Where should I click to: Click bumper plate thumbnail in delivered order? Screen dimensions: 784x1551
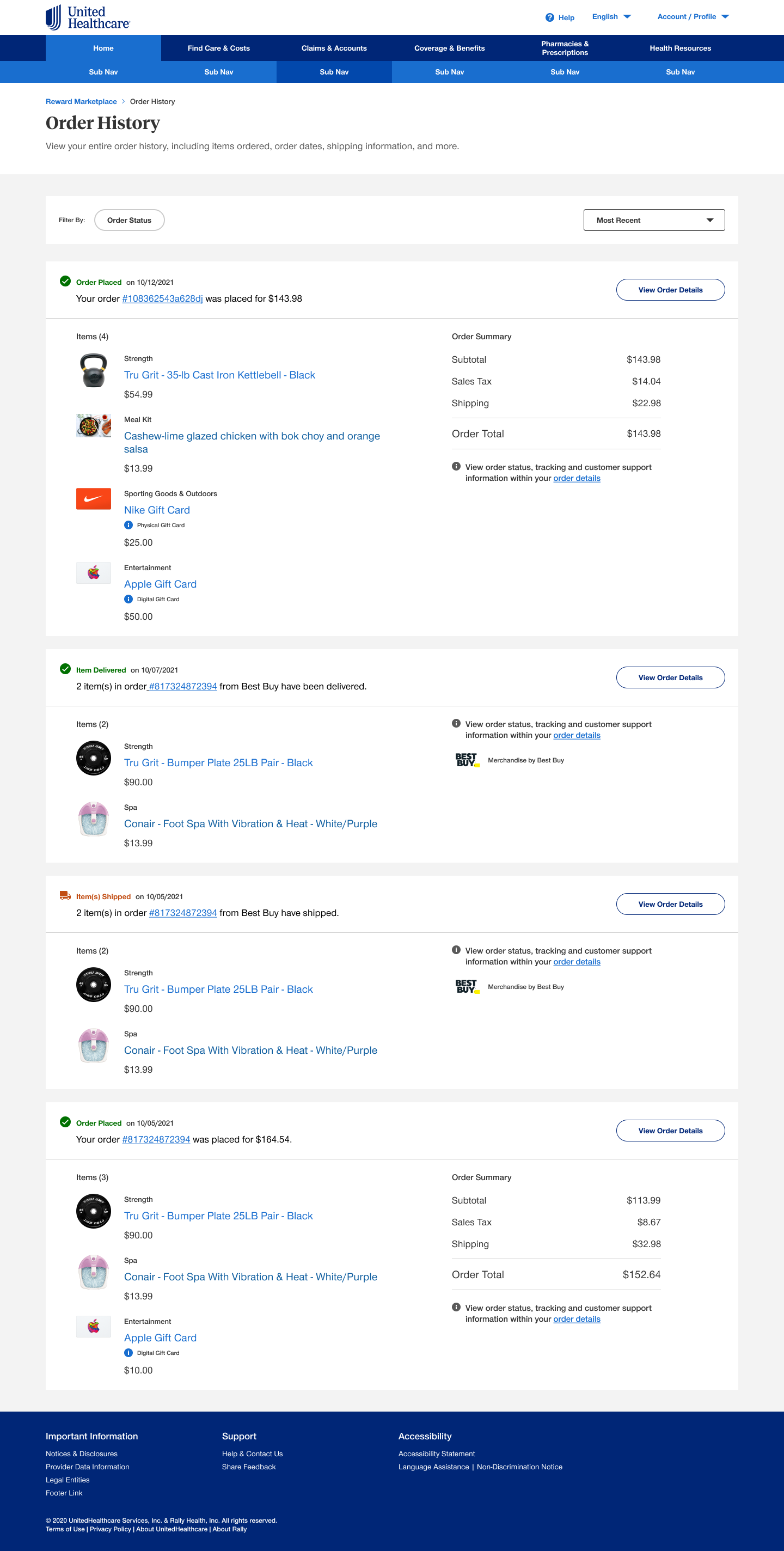93,758
